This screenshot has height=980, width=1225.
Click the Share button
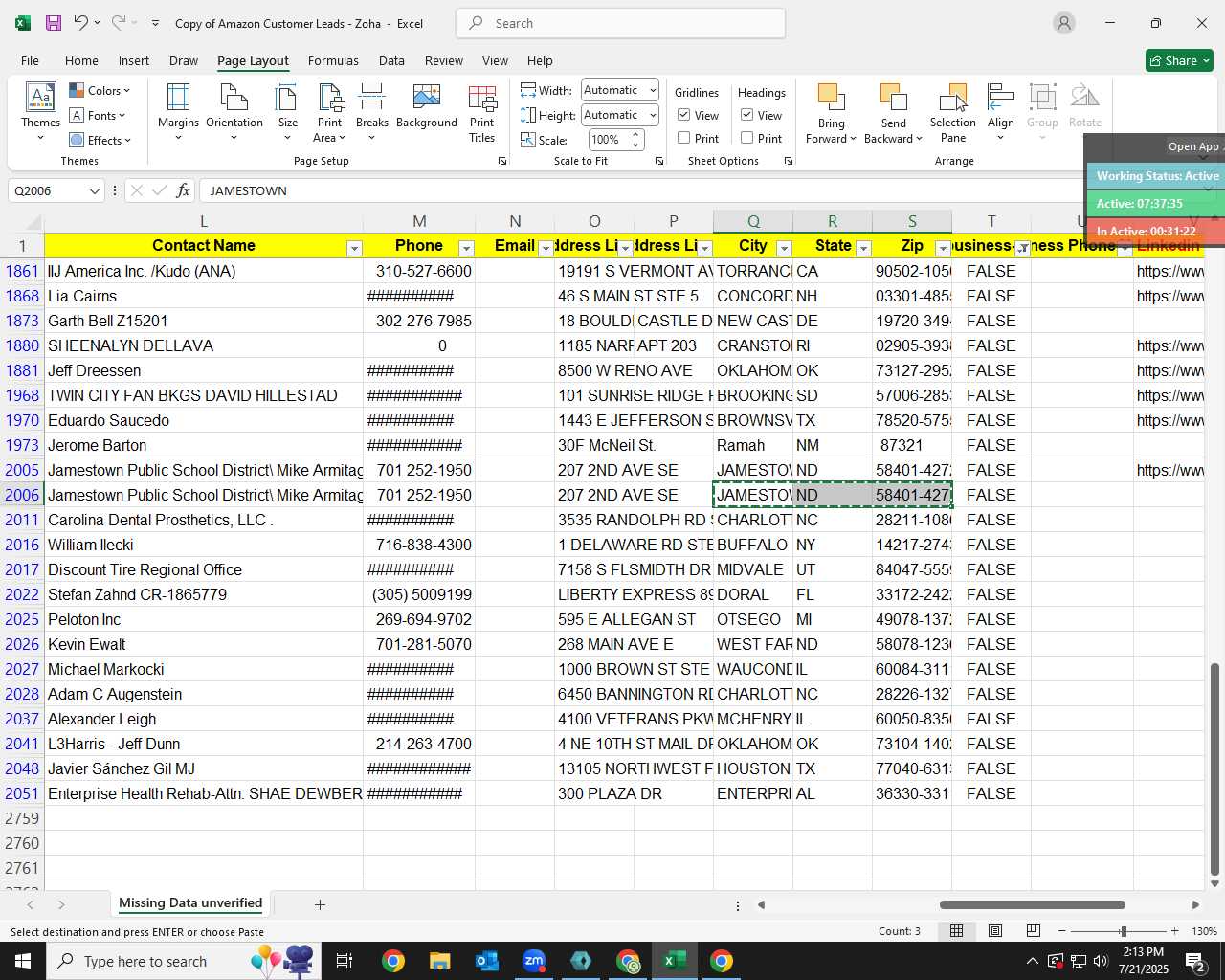1179,60
